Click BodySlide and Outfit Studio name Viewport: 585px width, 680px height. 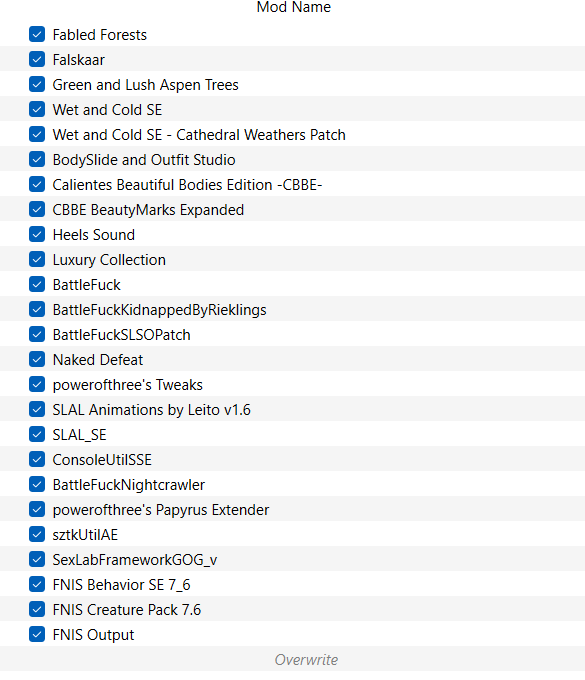144,160
